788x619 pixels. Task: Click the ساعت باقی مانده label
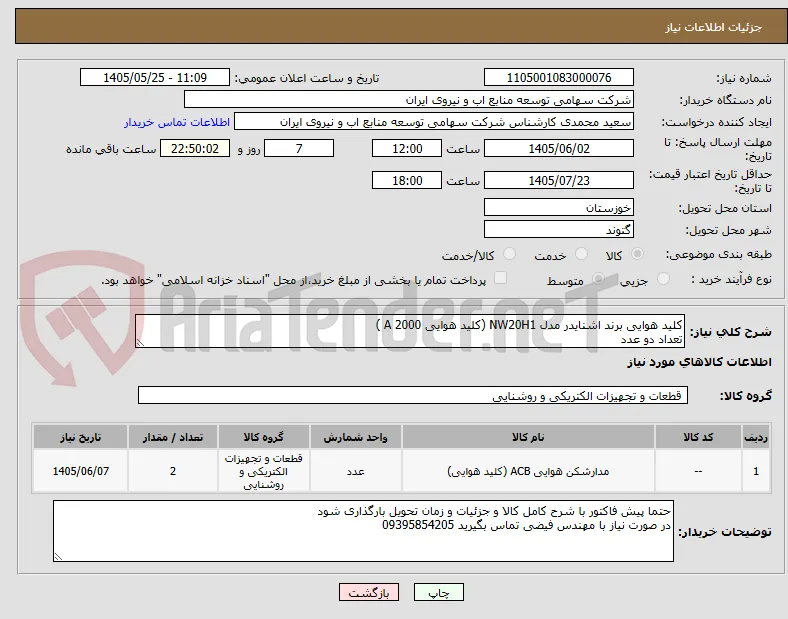[111, 149]
